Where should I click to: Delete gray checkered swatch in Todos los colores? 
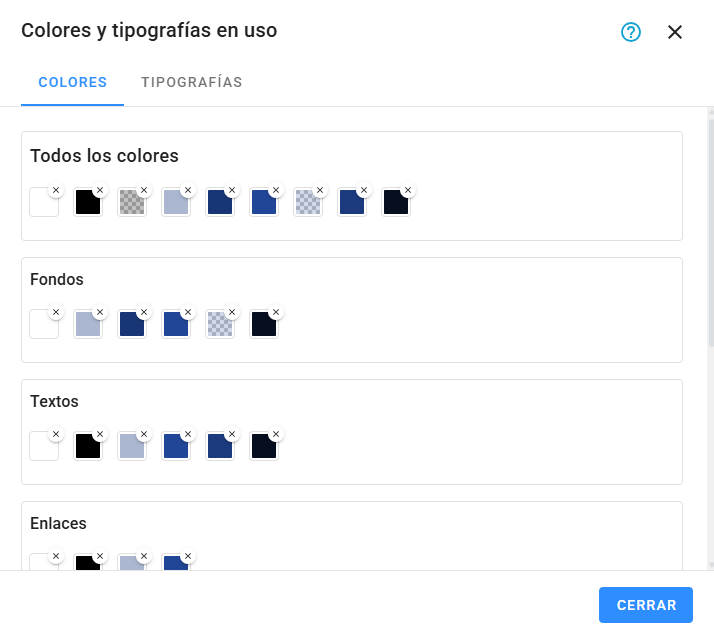(144, 190)
